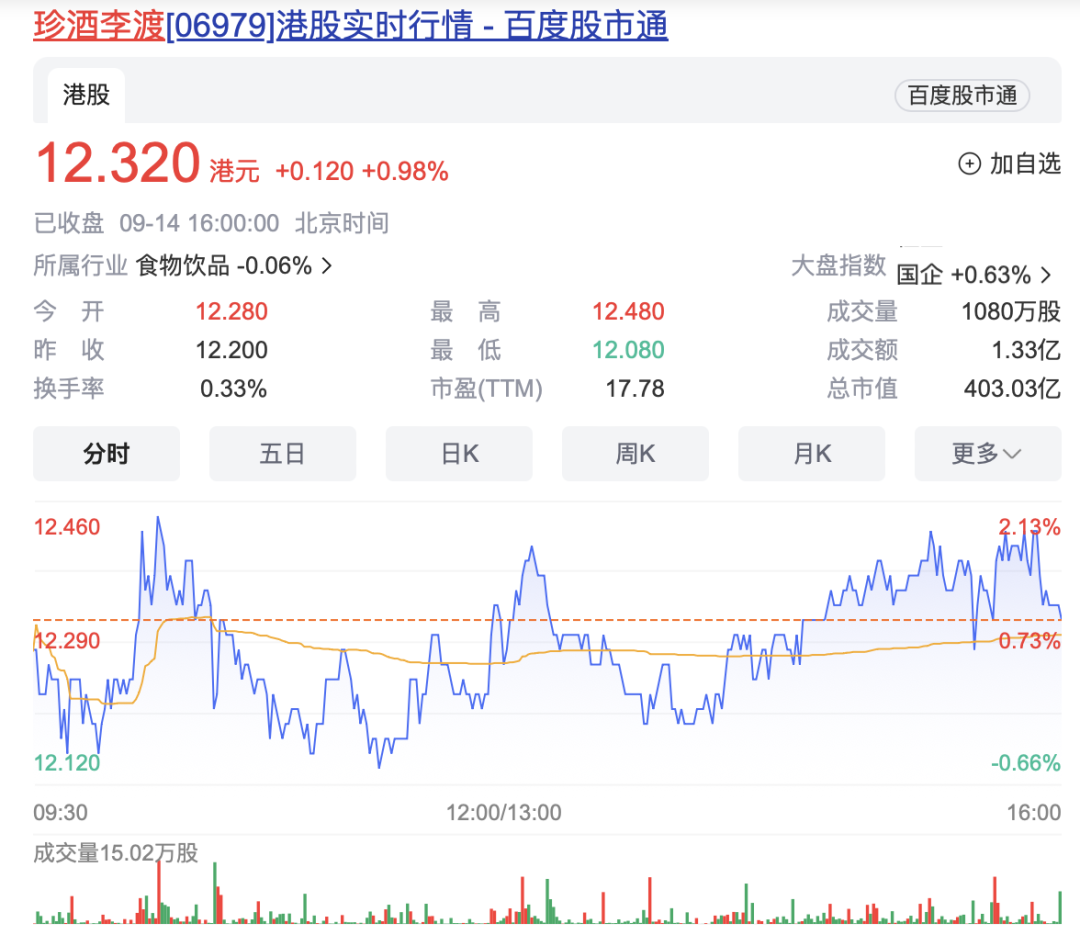This screenshot has height=946, width=1080.
Task: Click the 成交量15.02万股 volume label
Action: point(116,853)
